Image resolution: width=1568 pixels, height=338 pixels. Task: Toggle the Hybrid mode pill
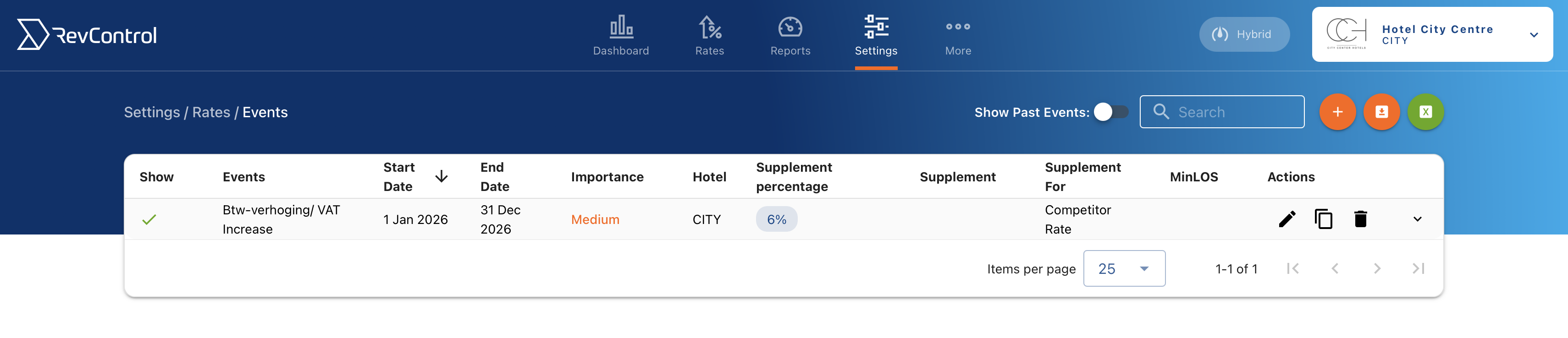pyautogui.click(x=1243, y=34)
